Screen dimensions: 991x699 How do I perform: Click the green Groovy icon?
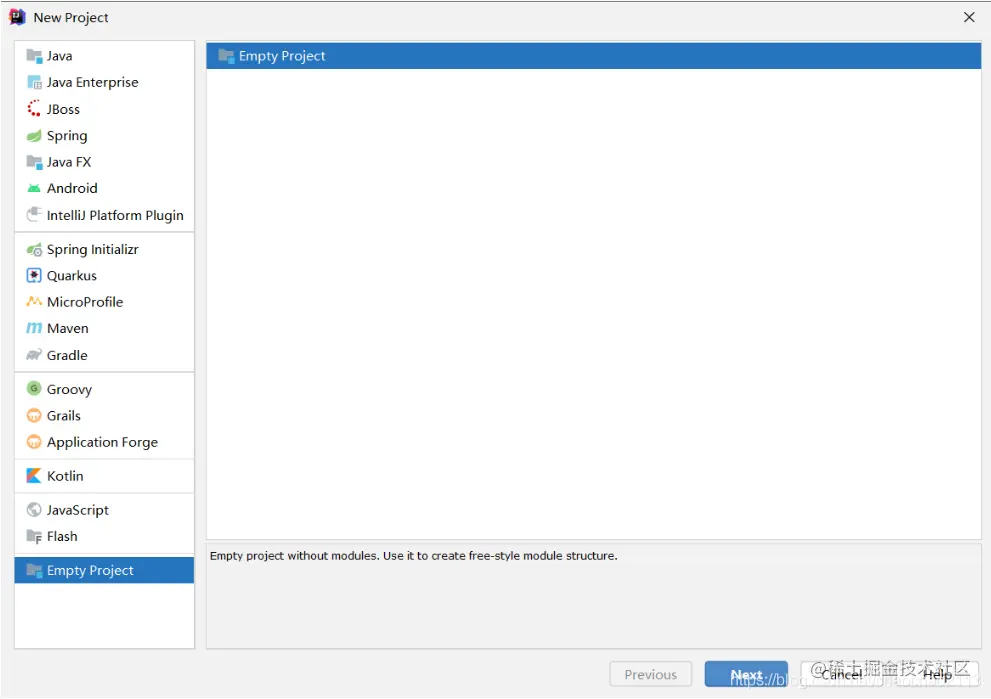34,389
